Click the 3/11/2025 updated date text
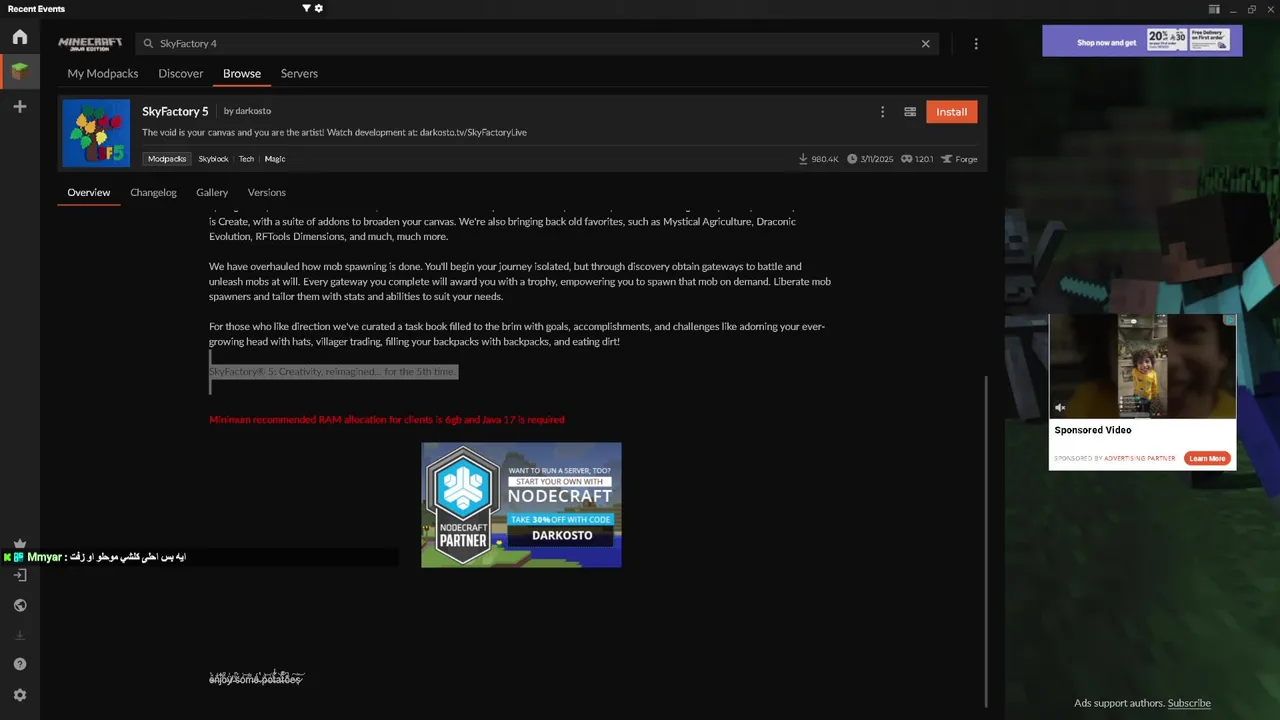 878,159
